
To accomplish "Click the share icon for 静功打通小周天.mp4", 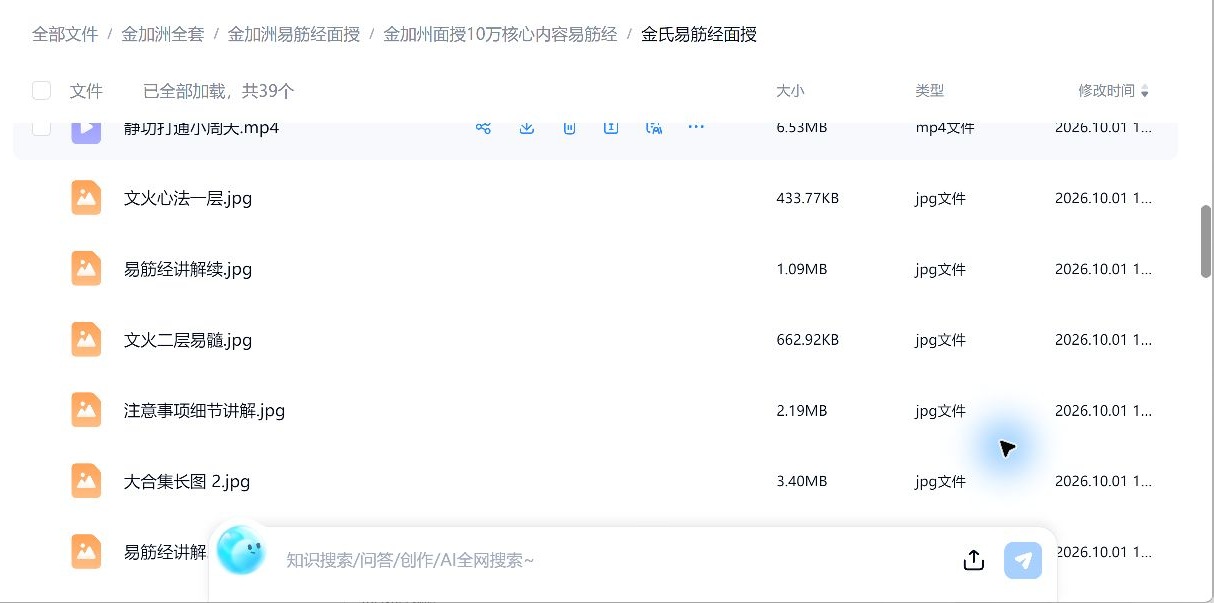I will (484, 128).
